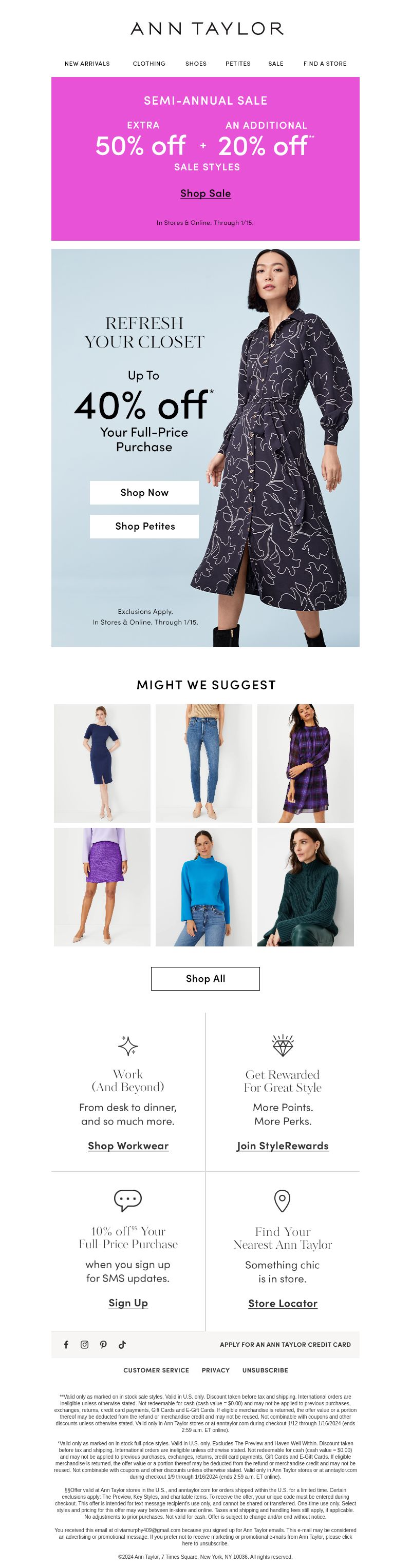The image size is (411, 1568).
Task: Open the Facebook social icon
Action: tap(66, 1345)
